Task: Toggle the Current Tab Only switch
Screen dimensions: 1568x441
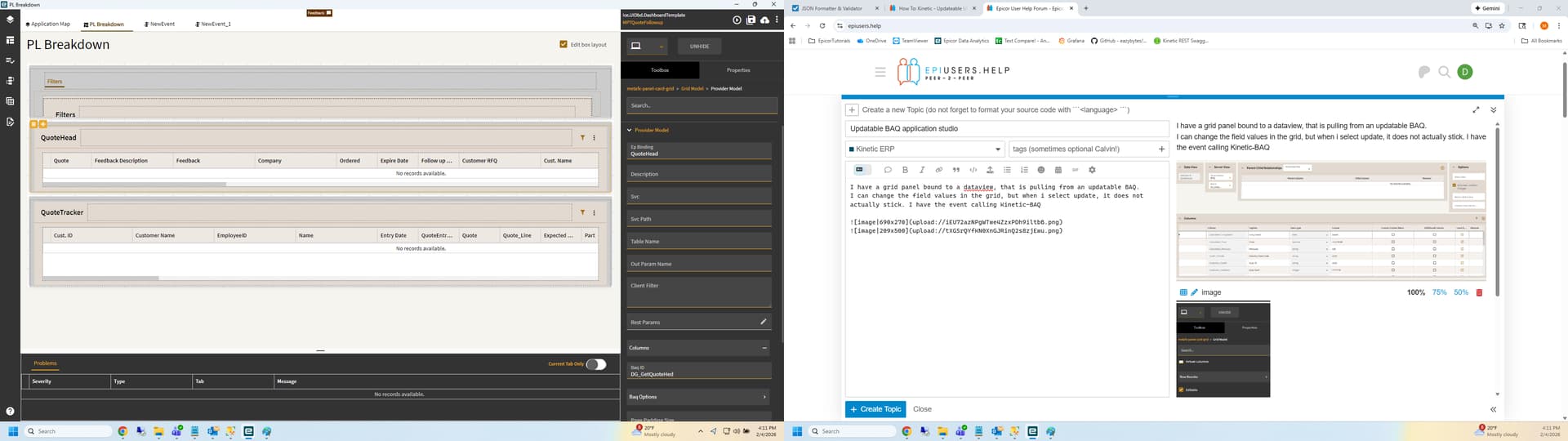Action: coord(596,364)
